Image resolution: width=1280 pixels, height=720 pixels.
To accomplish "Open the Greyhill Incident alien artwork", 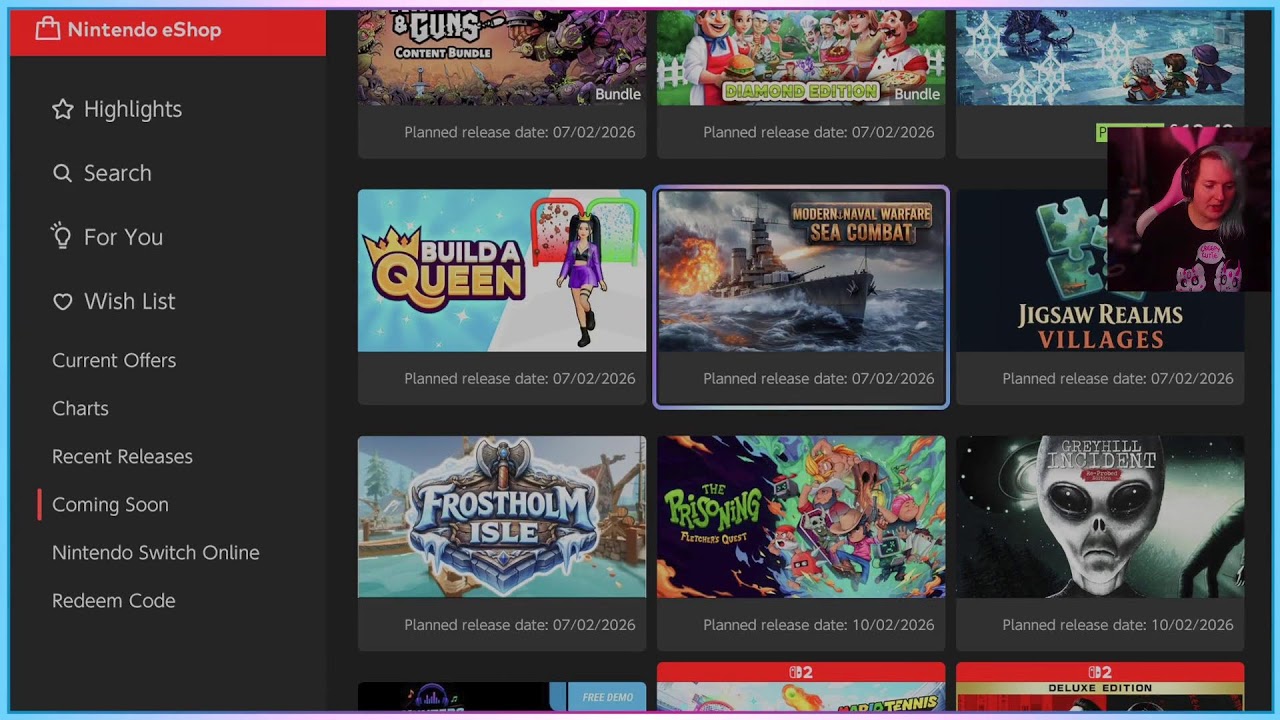I will tap(1100, 516).
